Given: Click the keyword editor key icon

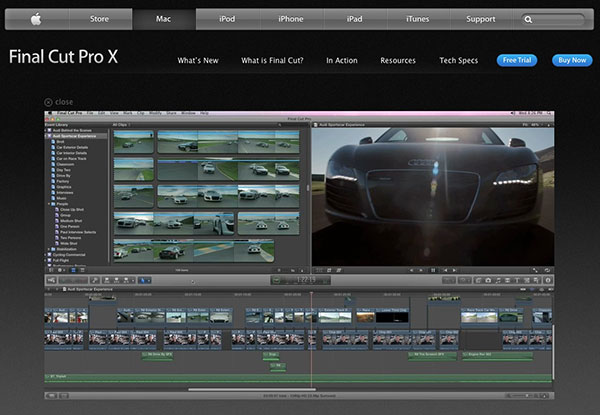Looking at the screenshot, I should point(95,280).
